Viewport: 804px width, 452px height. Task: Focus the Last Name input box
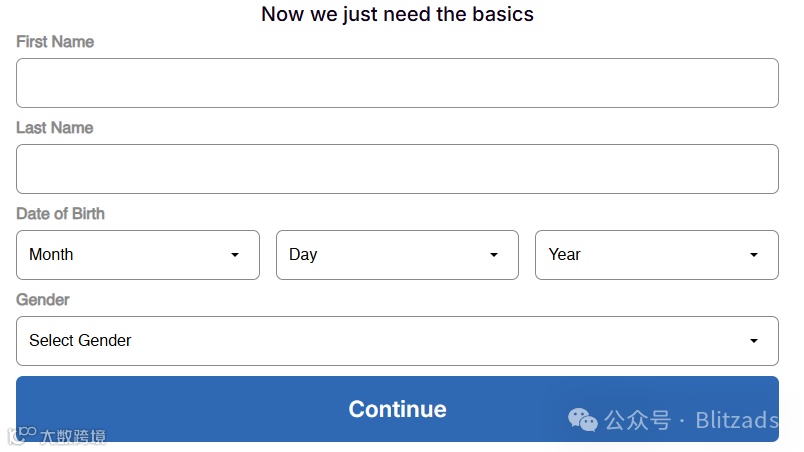[x=397, y=169]
